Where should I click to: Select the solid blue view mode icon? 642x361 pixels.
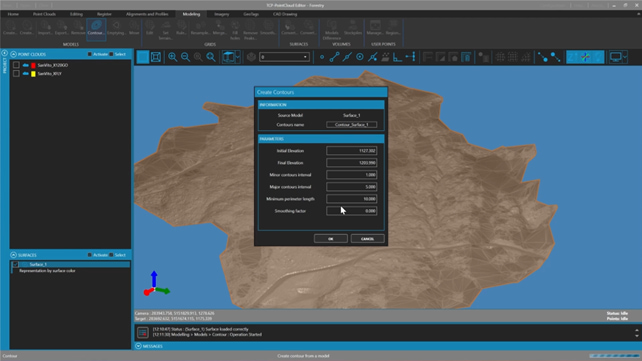tap(142, 57)
